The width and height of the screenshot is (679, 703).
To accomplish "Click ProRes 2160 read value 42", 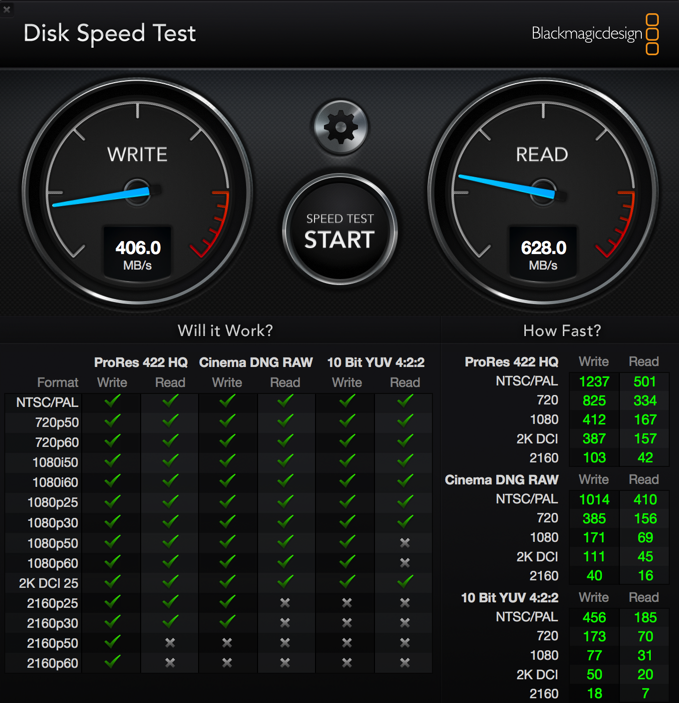I will (x=645, y=458).
